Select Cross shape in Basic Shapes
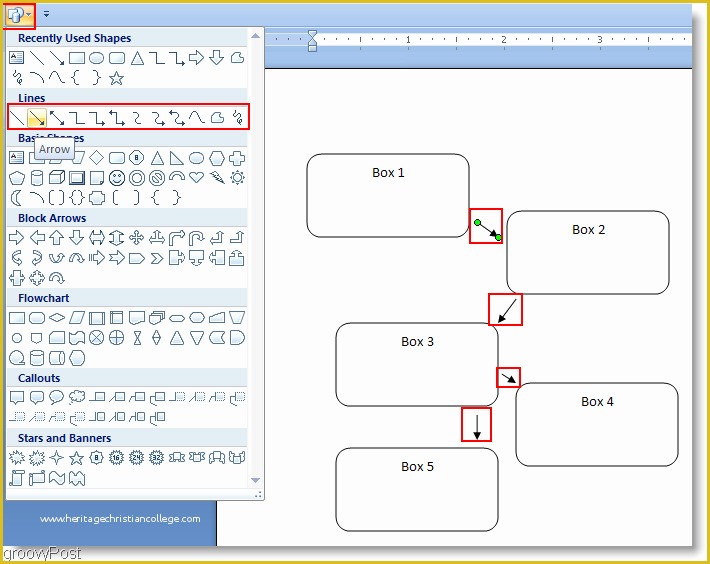 point(237,158)
